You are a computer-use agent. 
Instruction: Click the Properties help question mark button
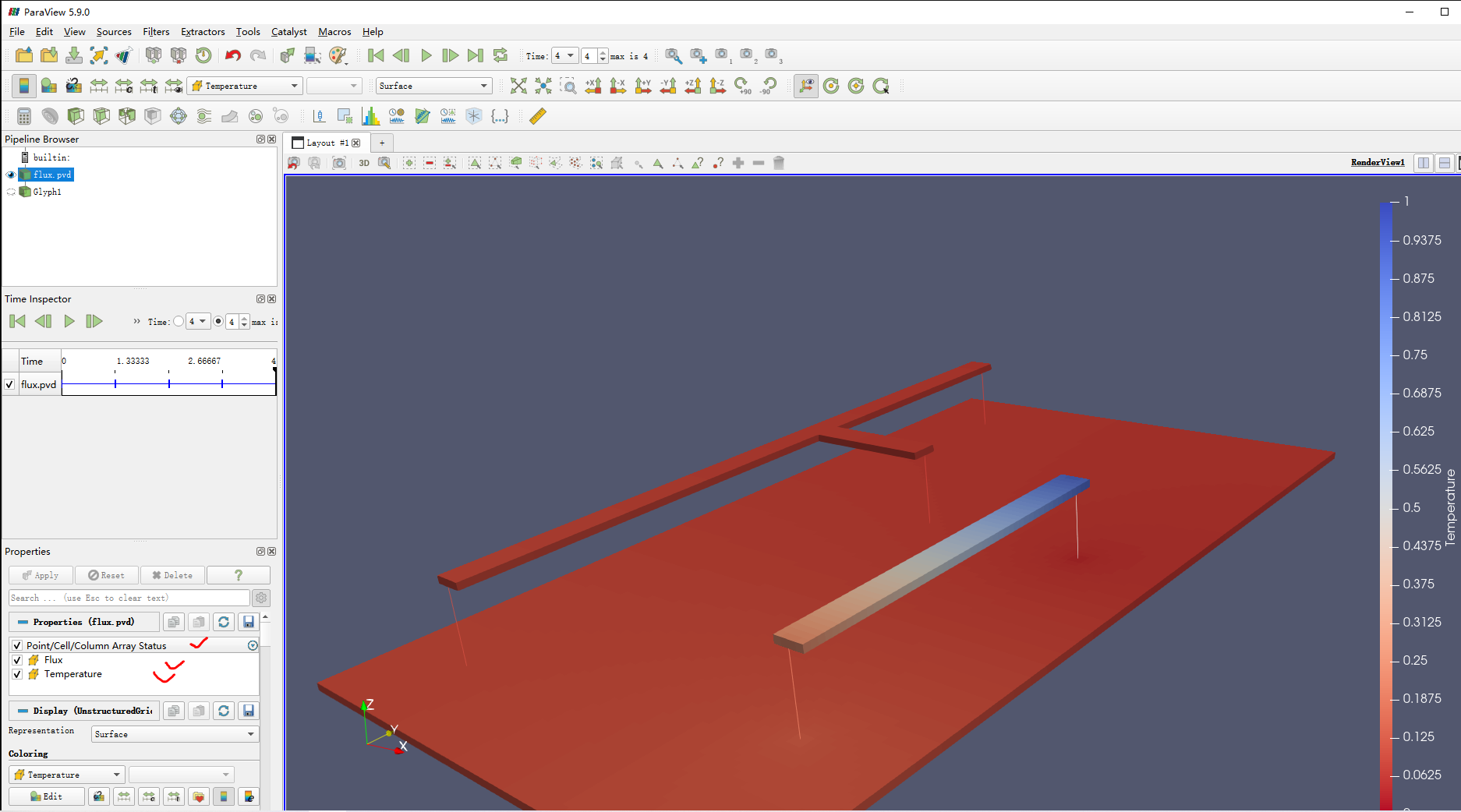coord(239,575)
